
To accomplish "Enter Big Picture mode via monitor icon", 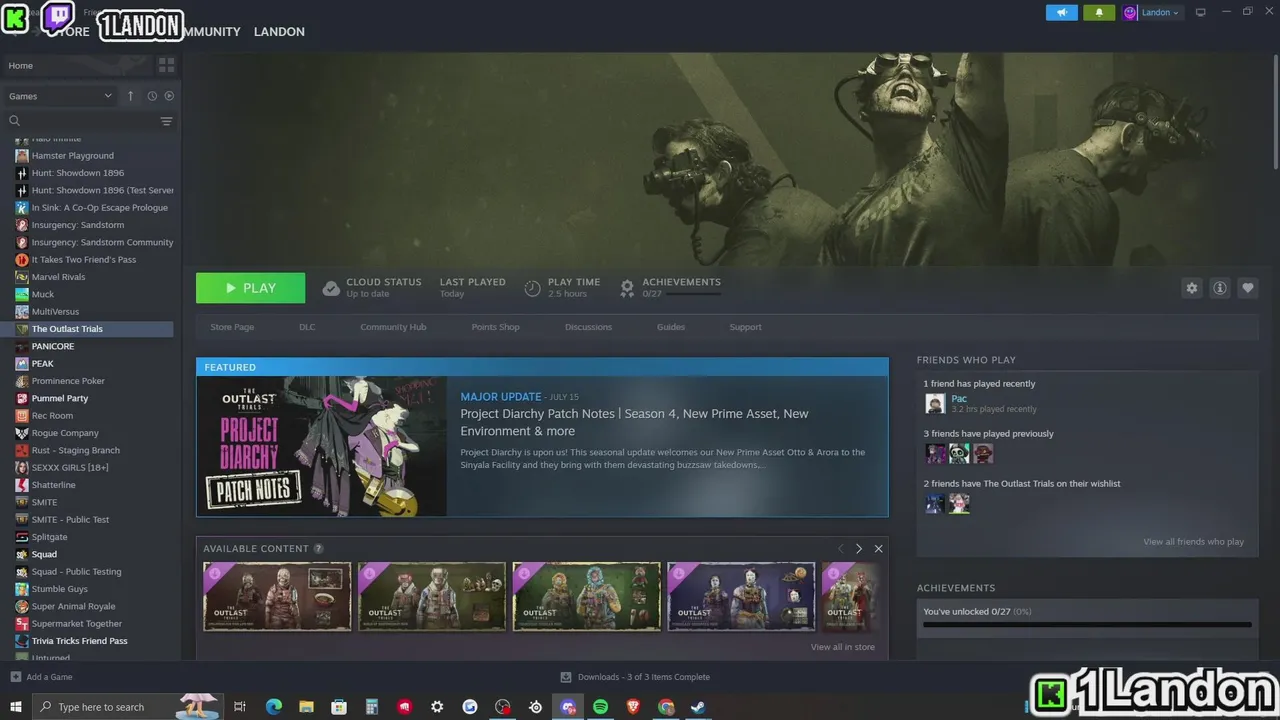I will click(1201, 12).
